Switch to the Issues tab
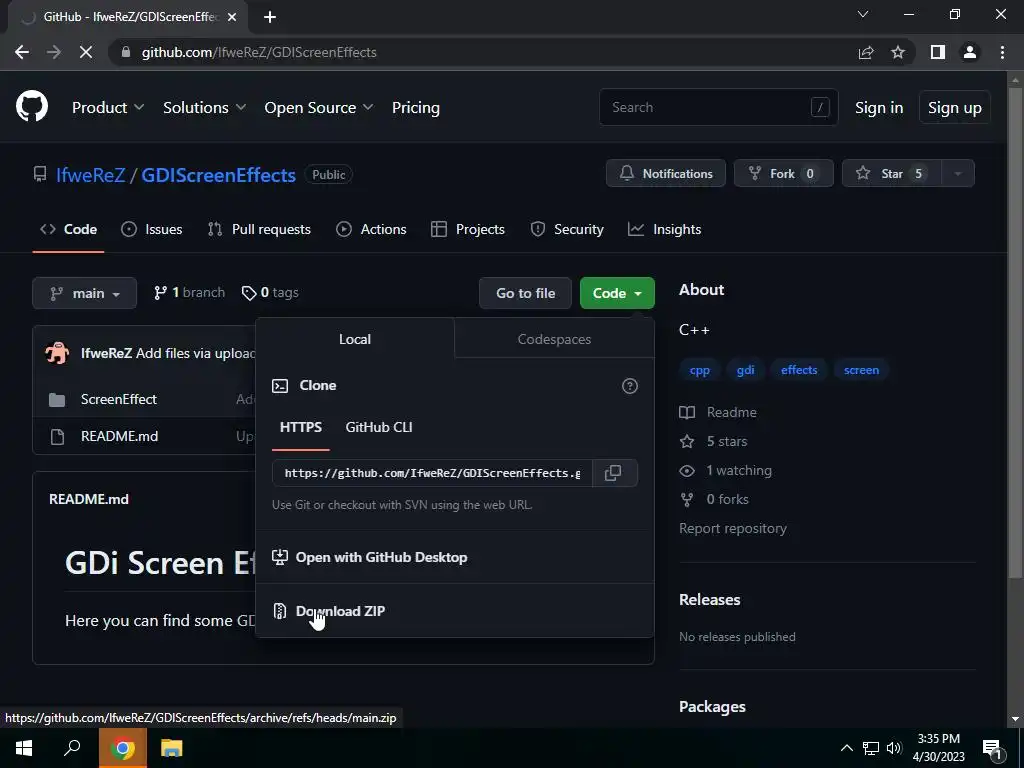 (152, 229)
